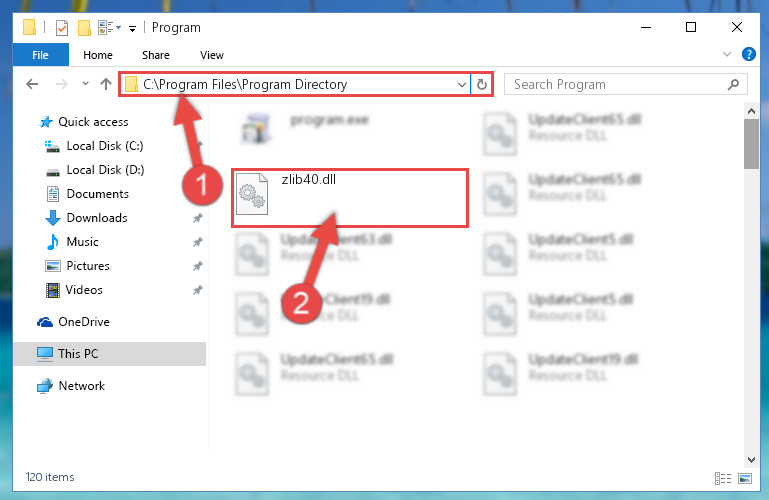Click Properties checkmark icon in title bar

(62, 27)
